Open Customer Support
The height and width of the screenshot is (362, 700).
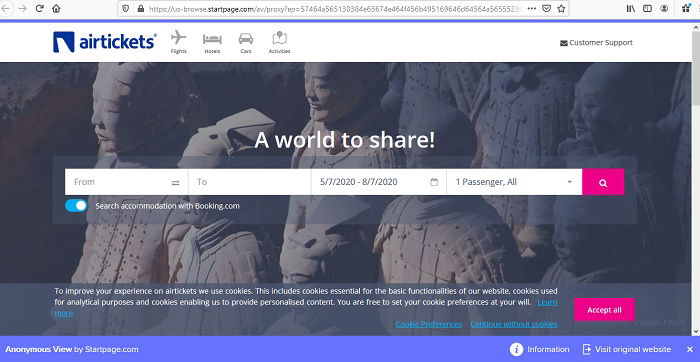(x=596, y=43)
